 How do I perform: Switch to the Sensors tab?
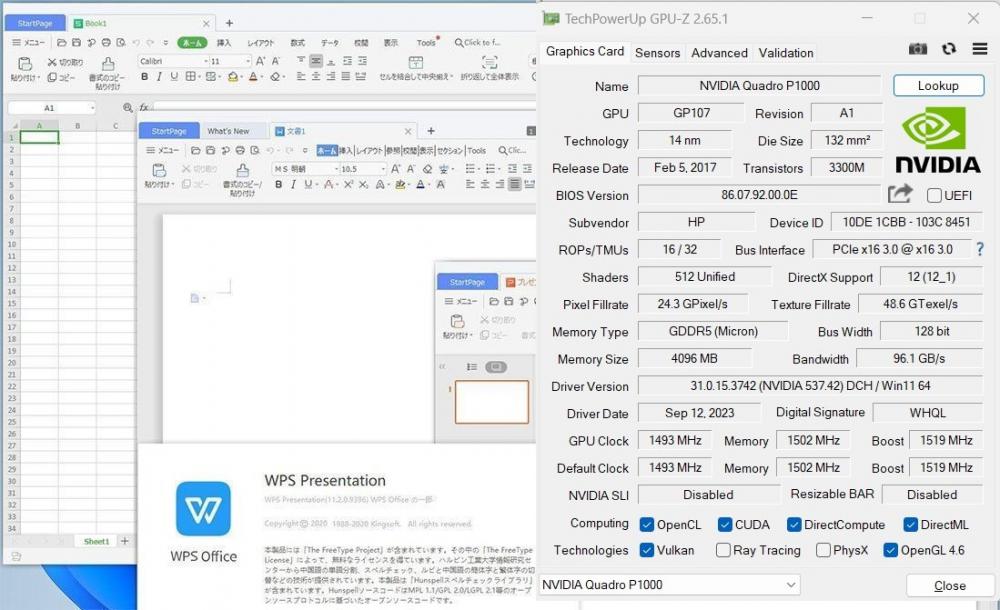point(657,53)
